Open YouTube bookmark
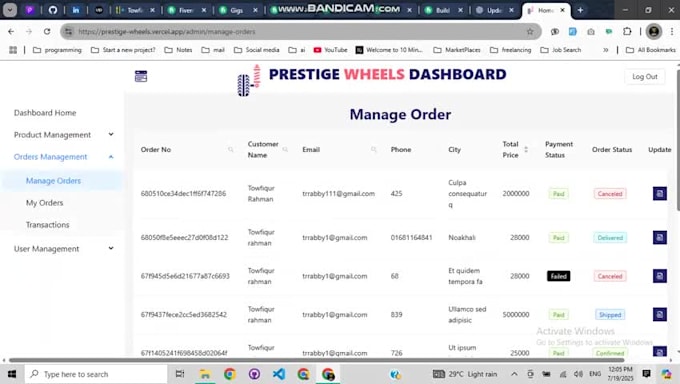This screenshot has width=680, height=384. point(330,50)
